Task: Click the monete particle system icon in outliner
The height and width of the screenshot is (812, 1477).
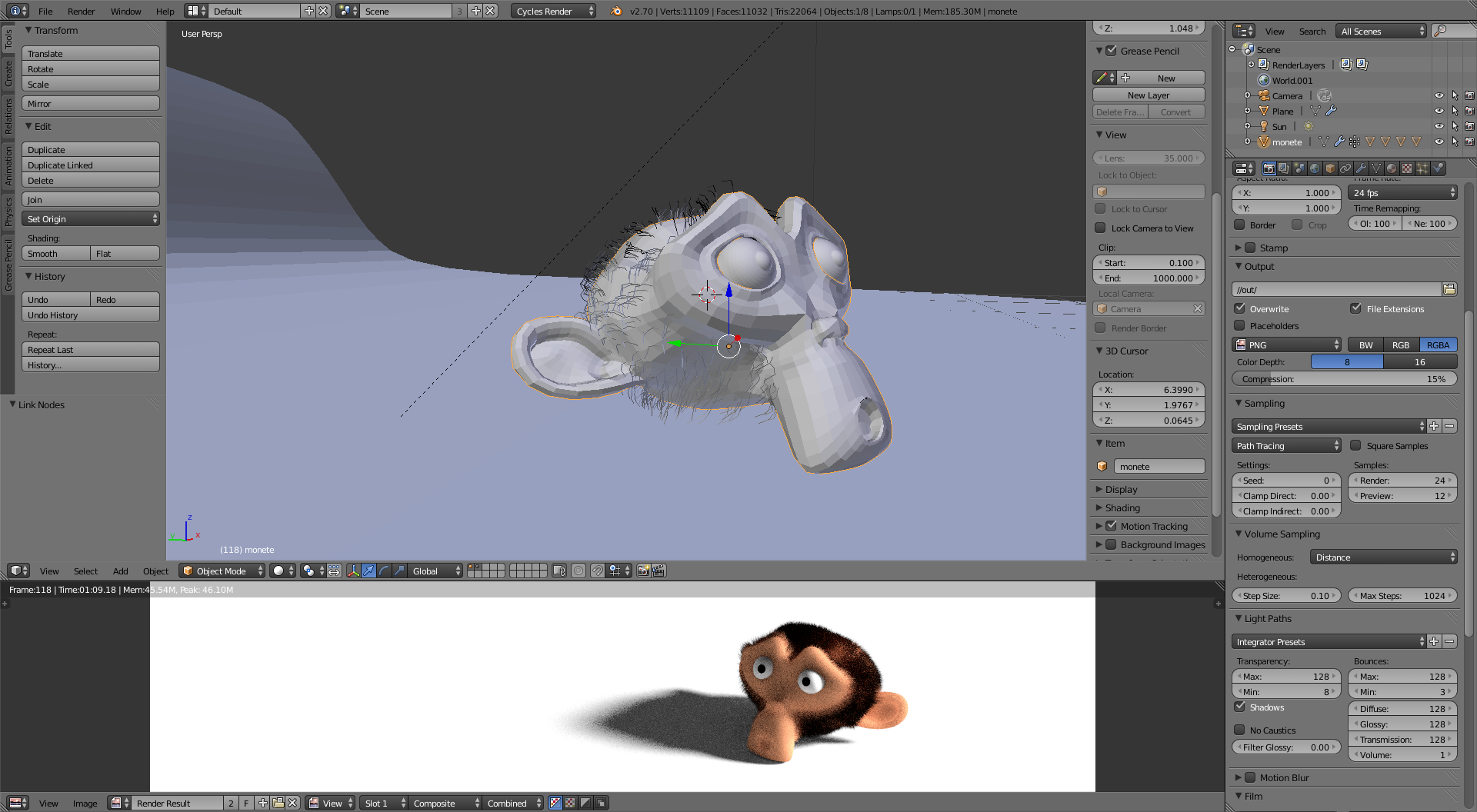Action: click(1355, 142)
